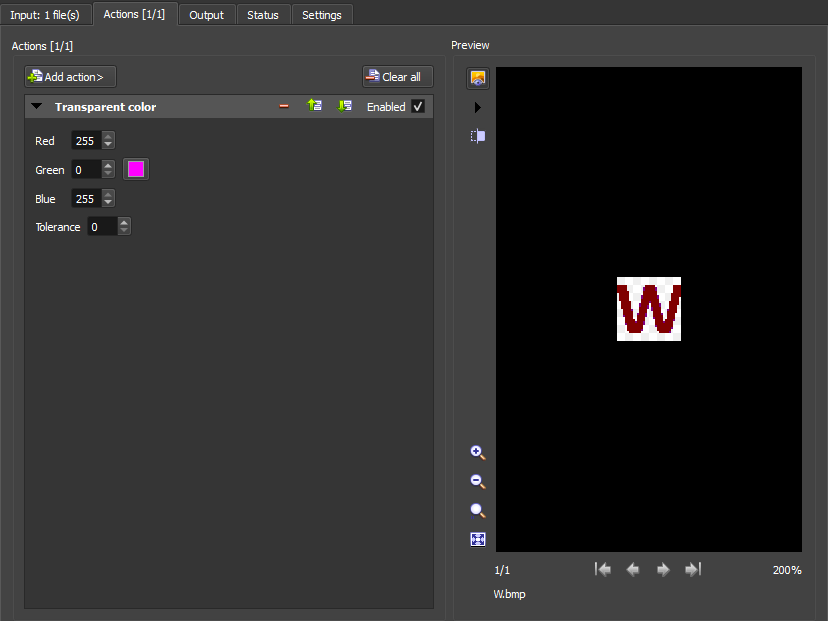Collapse the Transparent color section
828x621 pixels.
(37, 107)
